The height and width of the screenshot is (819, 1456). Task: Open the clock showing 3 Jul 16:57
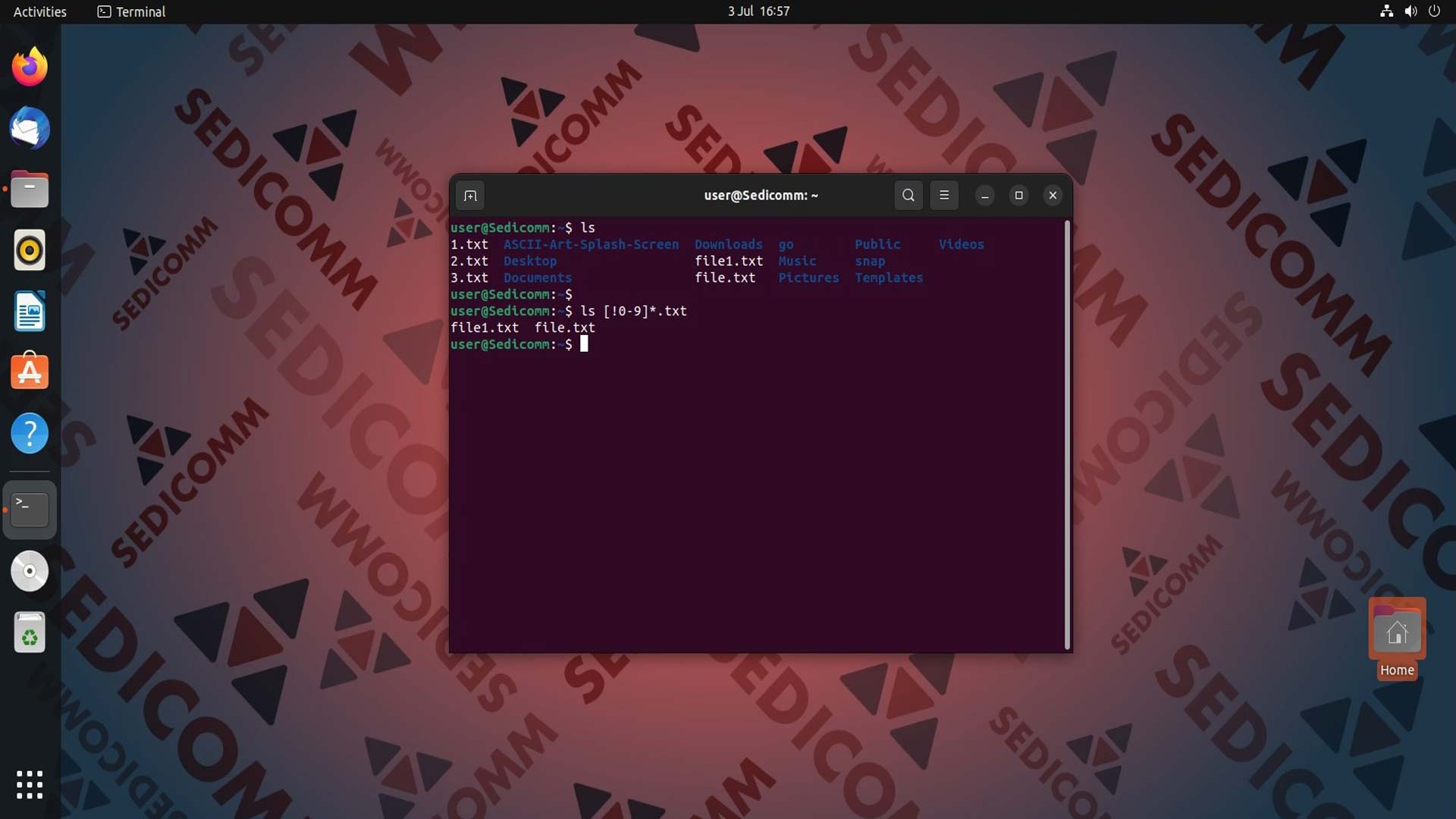pos(758,11)
